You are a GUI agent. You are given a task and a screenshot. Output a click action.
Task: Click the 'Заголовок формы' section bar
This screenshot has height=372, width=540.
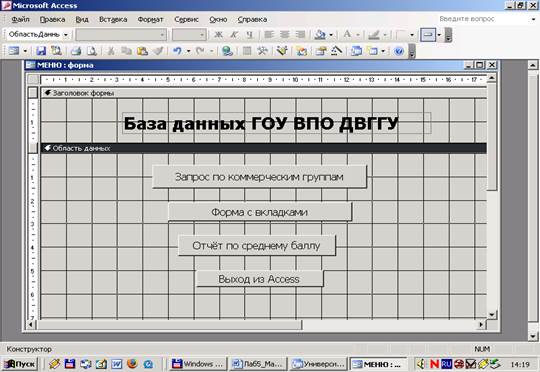tap(264, 93)
